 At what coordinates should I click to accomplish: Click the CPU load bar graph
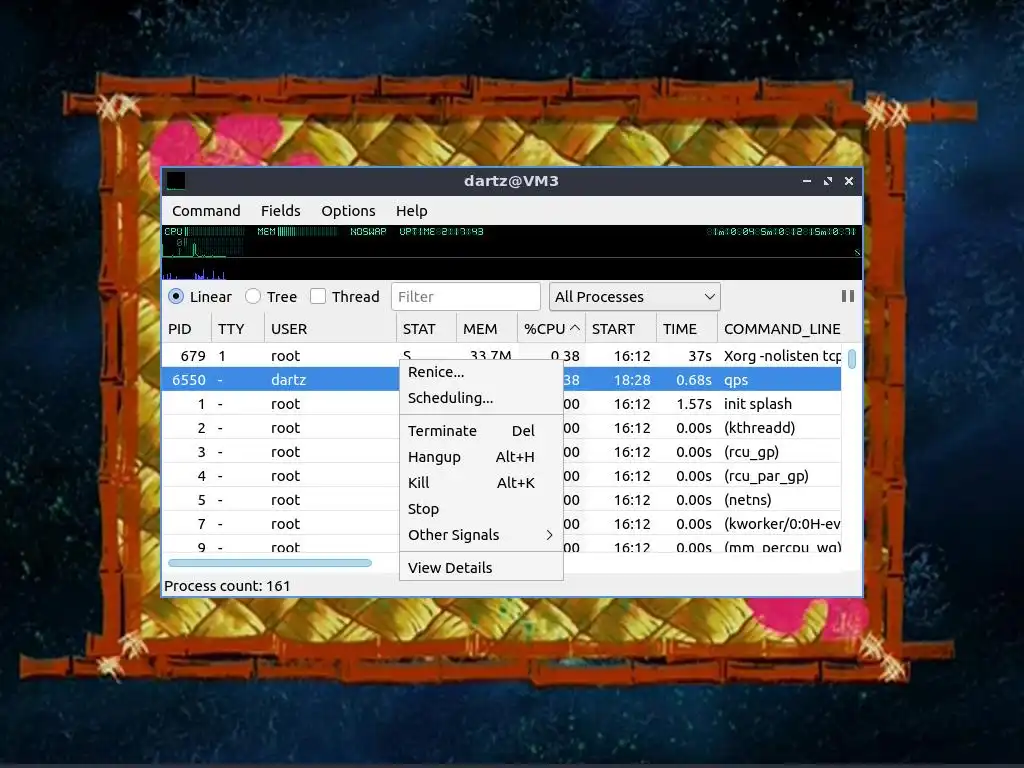click(x=204, y=231)
